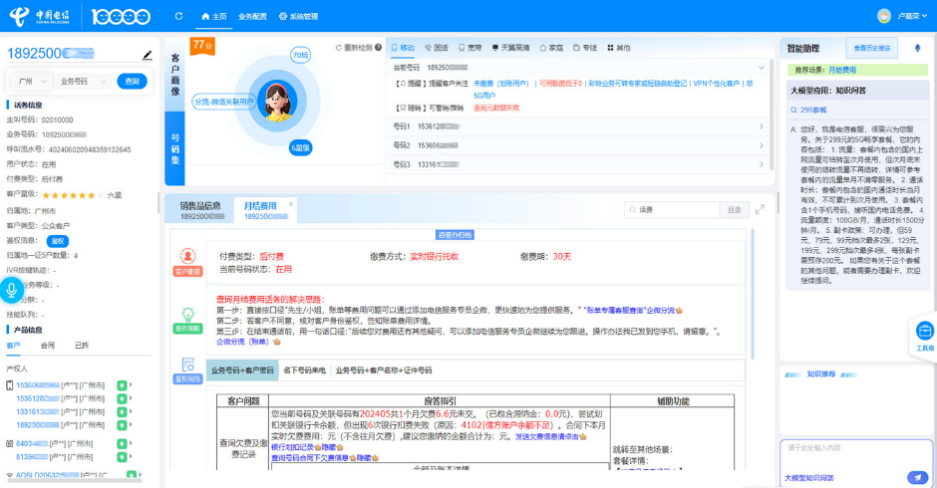937x488 pixels.
Task: Click the 服务策略 lightbulb icon
Action: pos(187,316)
